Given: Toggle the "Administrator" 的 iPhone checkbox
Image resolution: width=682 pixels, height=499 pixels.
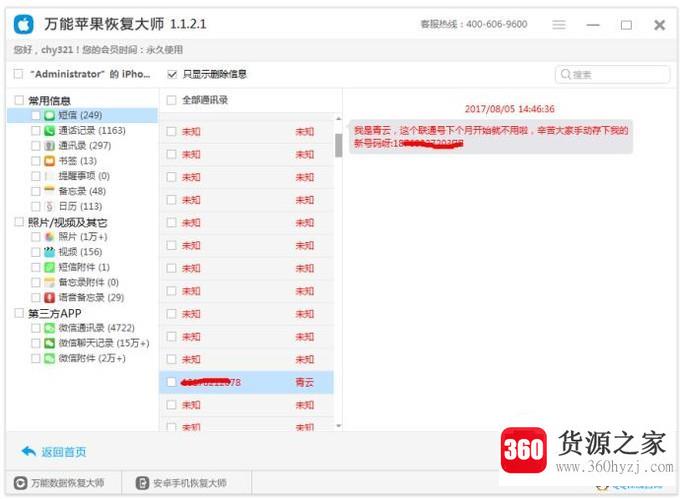Looking at the screenshot, I should (x=18, y=74).
